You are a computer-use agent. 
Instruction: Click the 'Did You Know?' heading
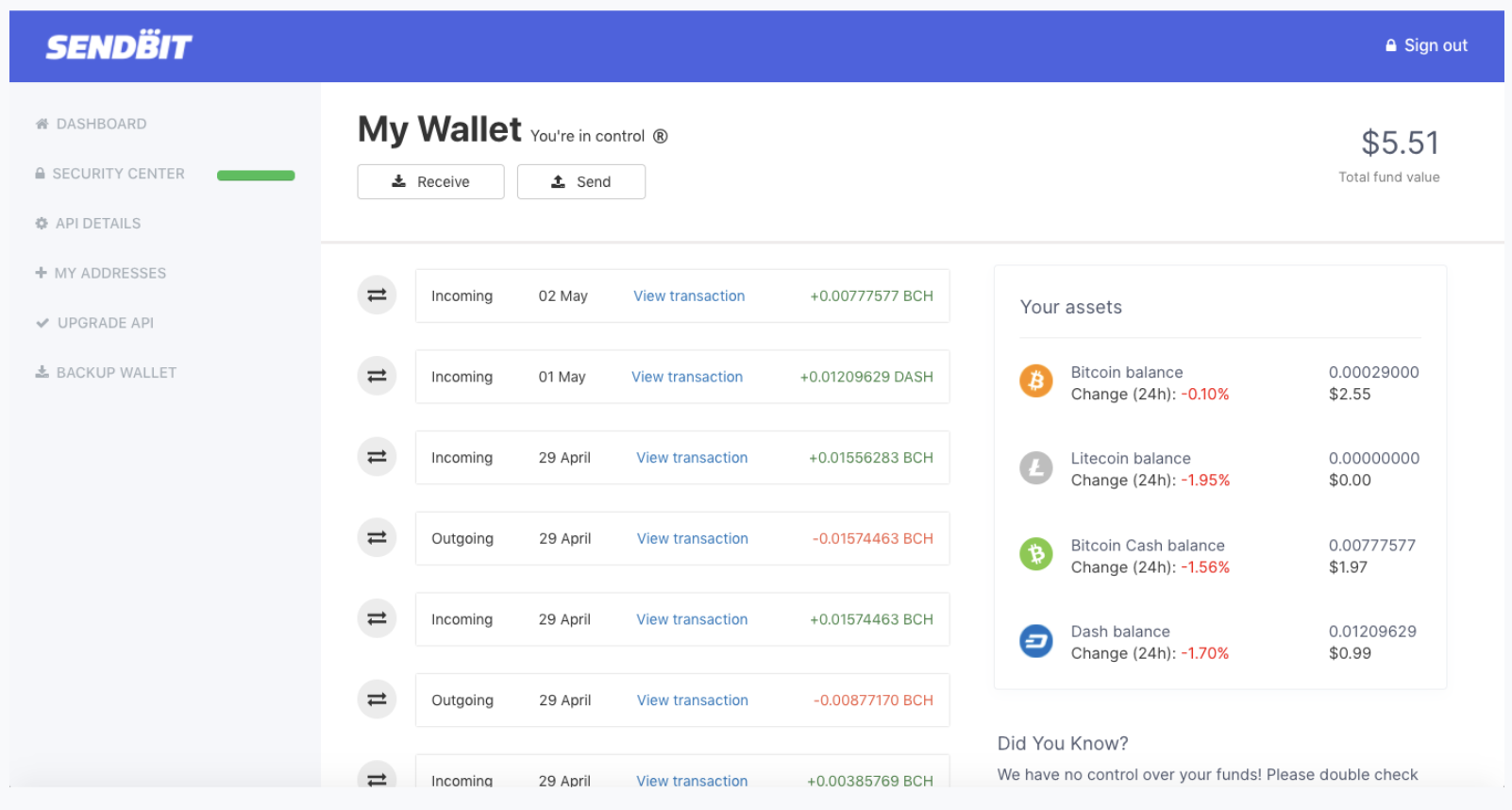1063,744
